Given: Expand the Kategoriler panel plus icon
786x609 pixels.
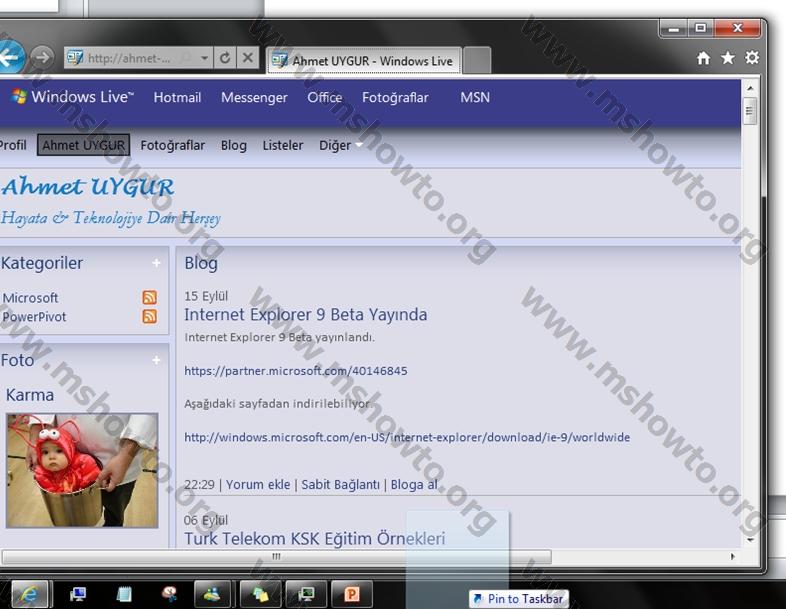Looking at the screenshot, I should 156,263.
